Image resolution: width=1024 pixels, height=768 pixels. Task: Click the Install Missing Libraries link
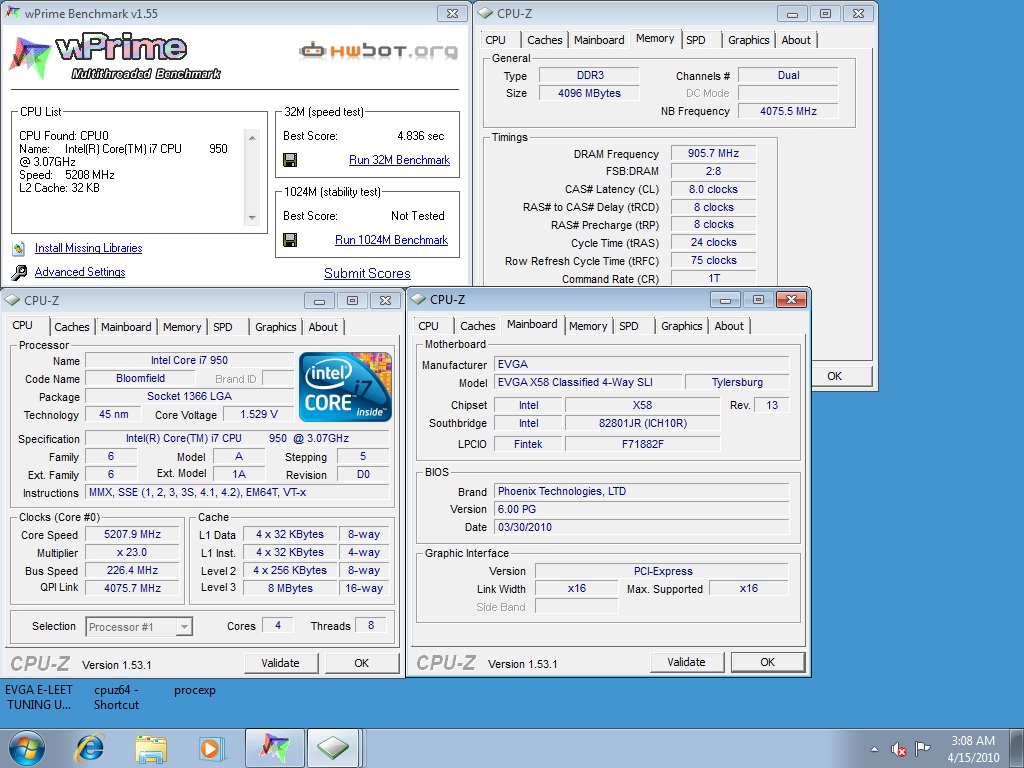pos(88,248)
